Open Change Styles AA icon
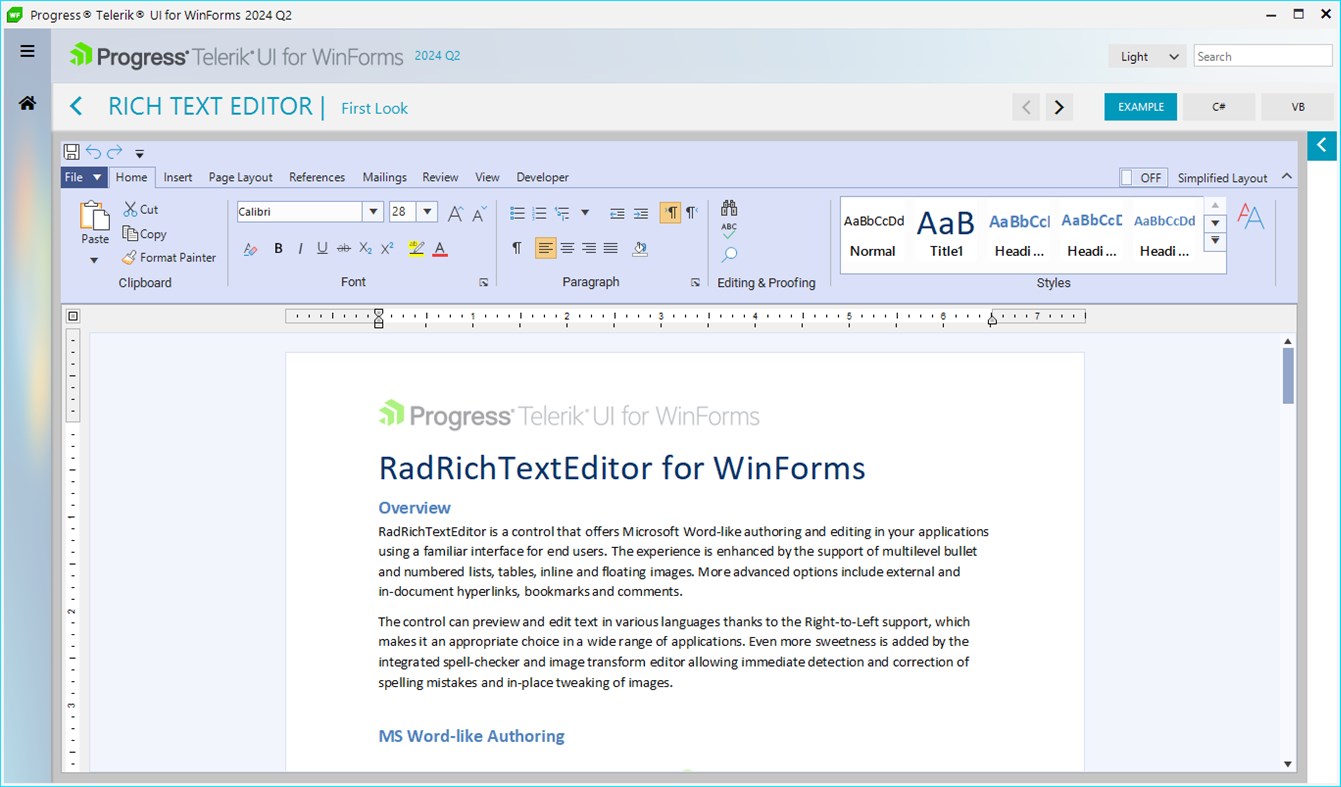1341x787 pixels. point(1251,216)
